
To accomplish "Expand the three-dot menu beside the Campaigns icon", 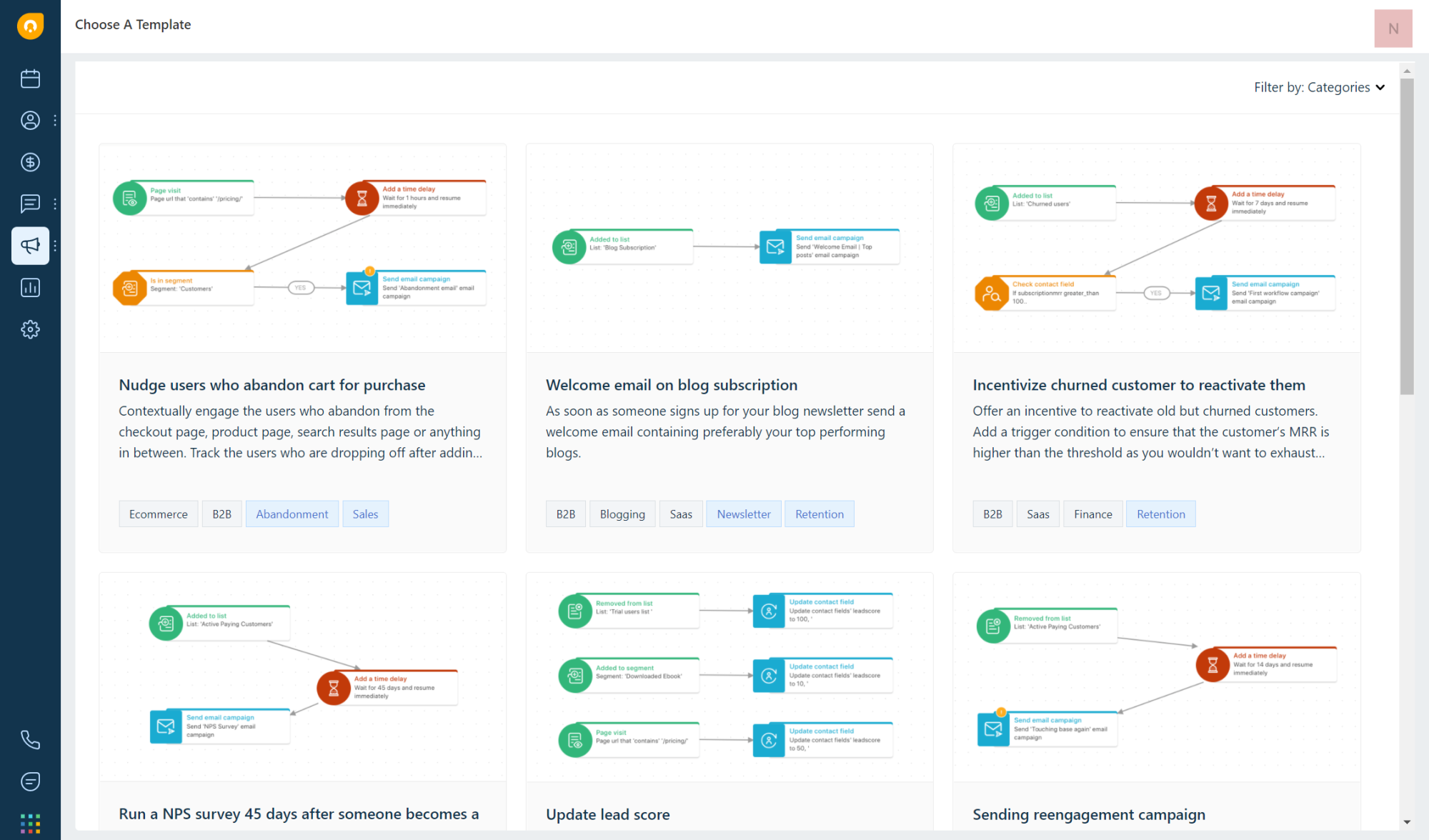I will pos(56,245).
